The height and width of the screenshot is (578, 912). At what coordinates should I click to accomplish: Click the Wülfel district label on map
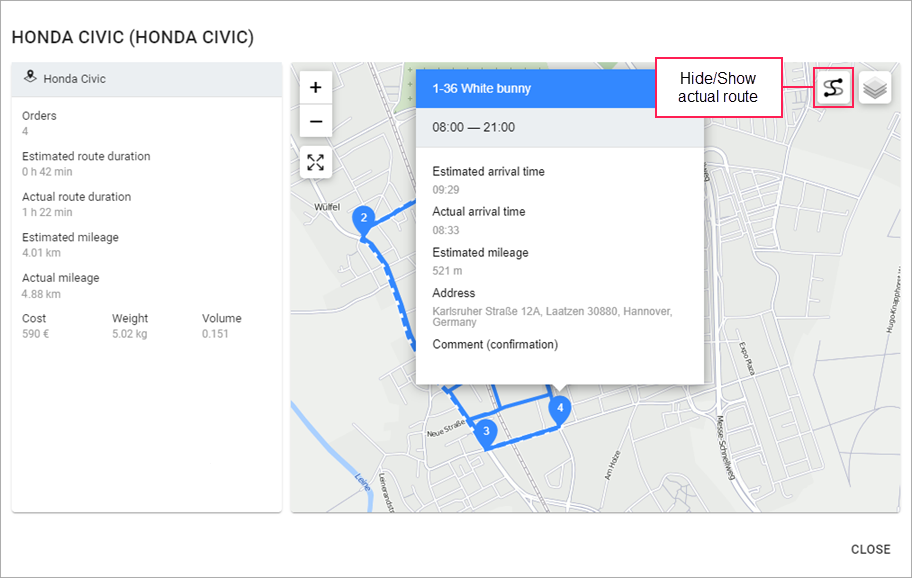tap(327, 207)
